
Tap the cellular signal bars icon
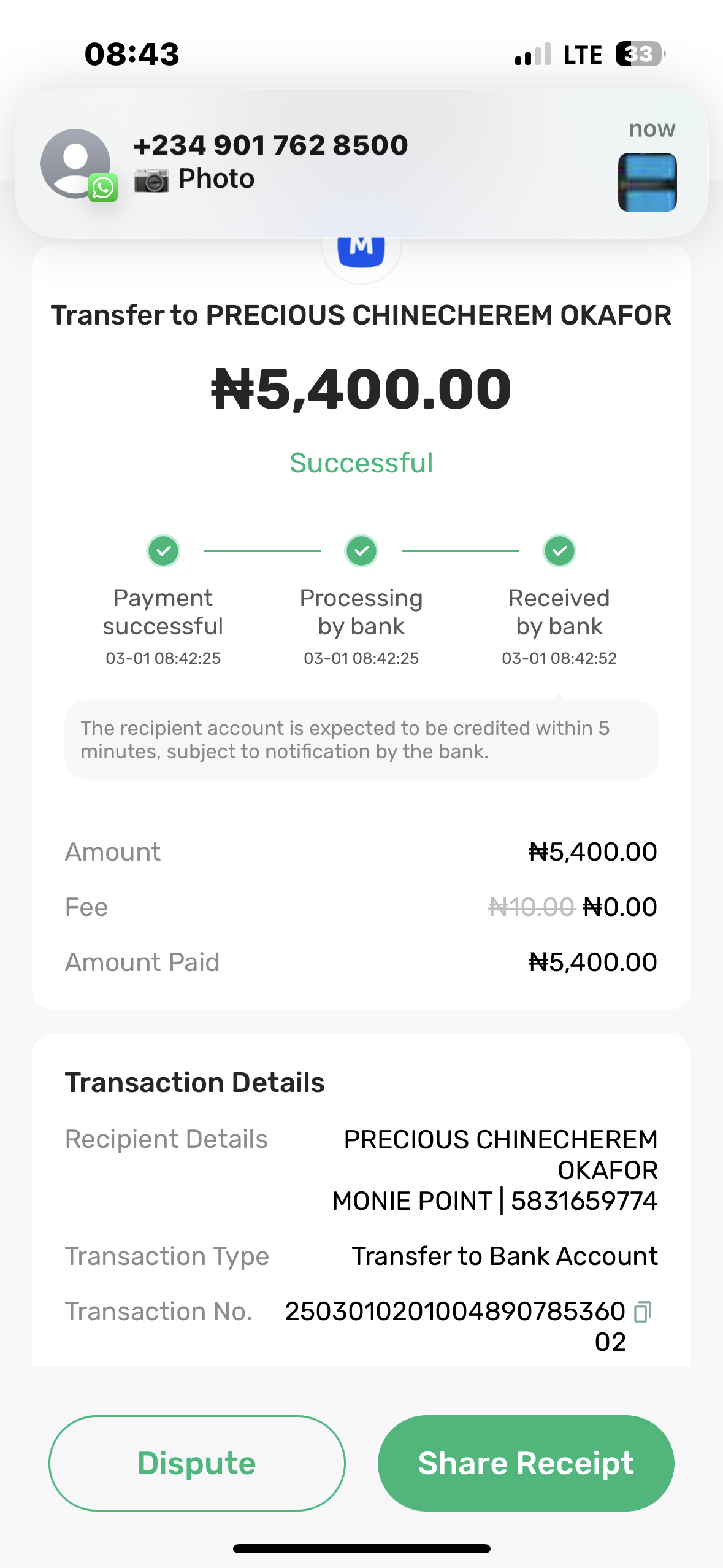click(532, 55)
